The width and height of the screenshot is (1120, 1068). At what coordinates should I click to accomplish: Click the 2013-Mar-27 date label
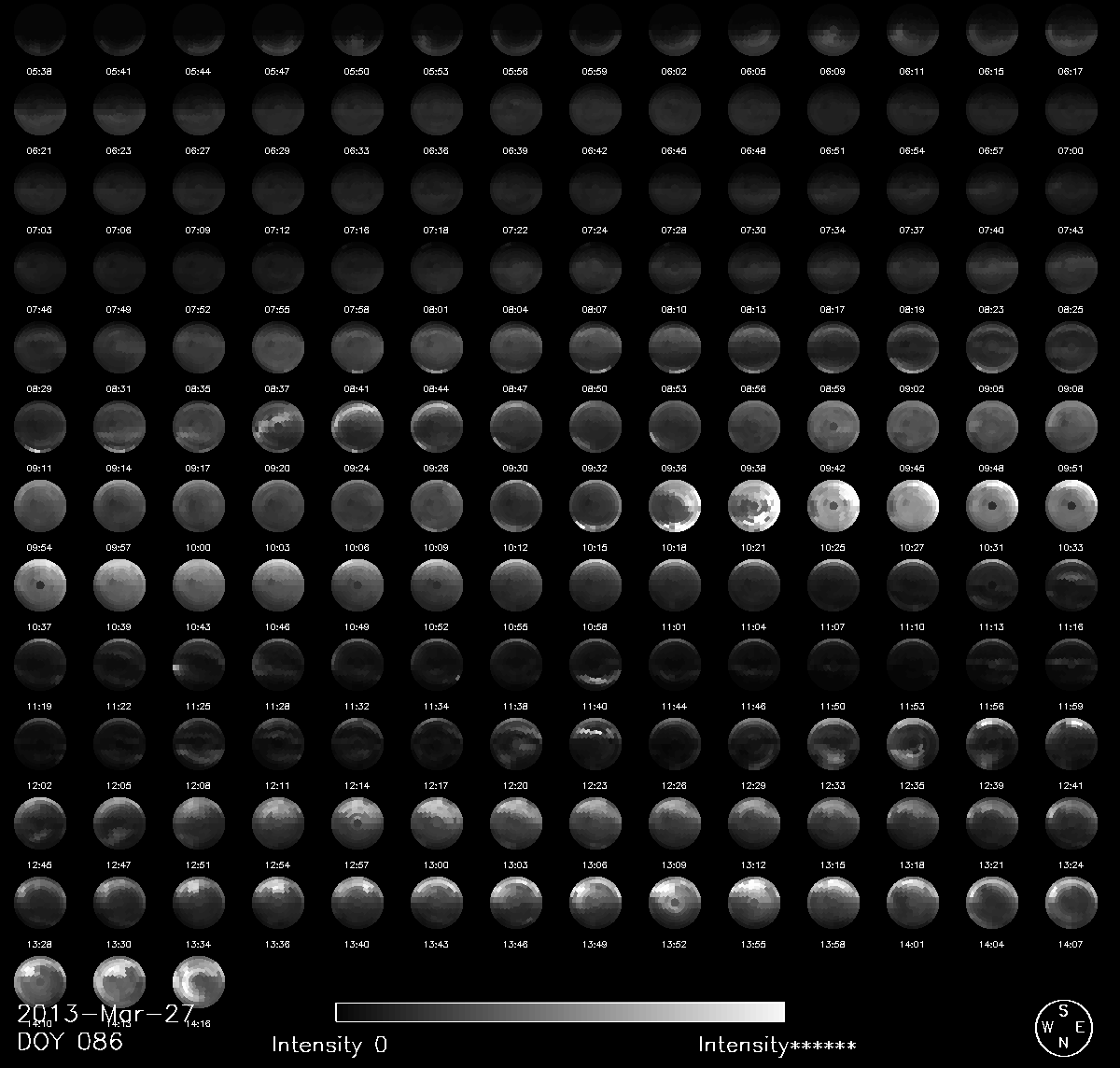click(105, 1015)
